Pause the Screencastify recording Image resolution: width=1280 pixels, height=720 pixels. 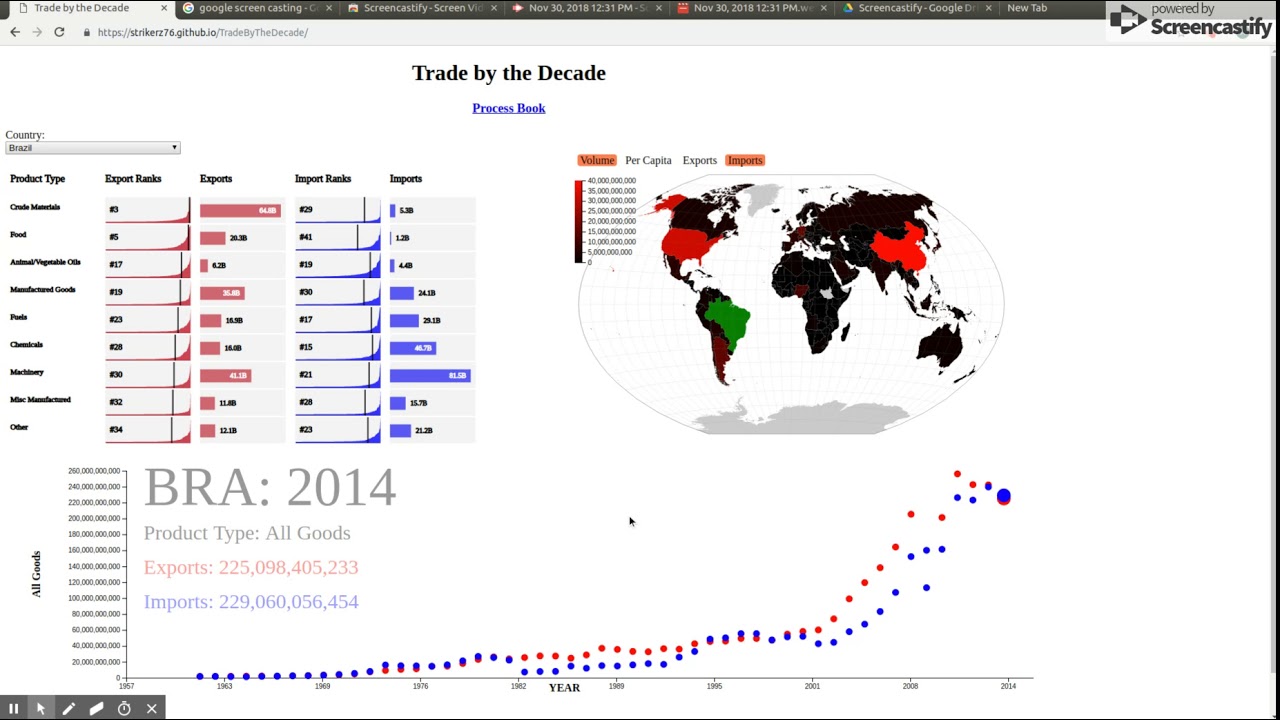[14, 708]
